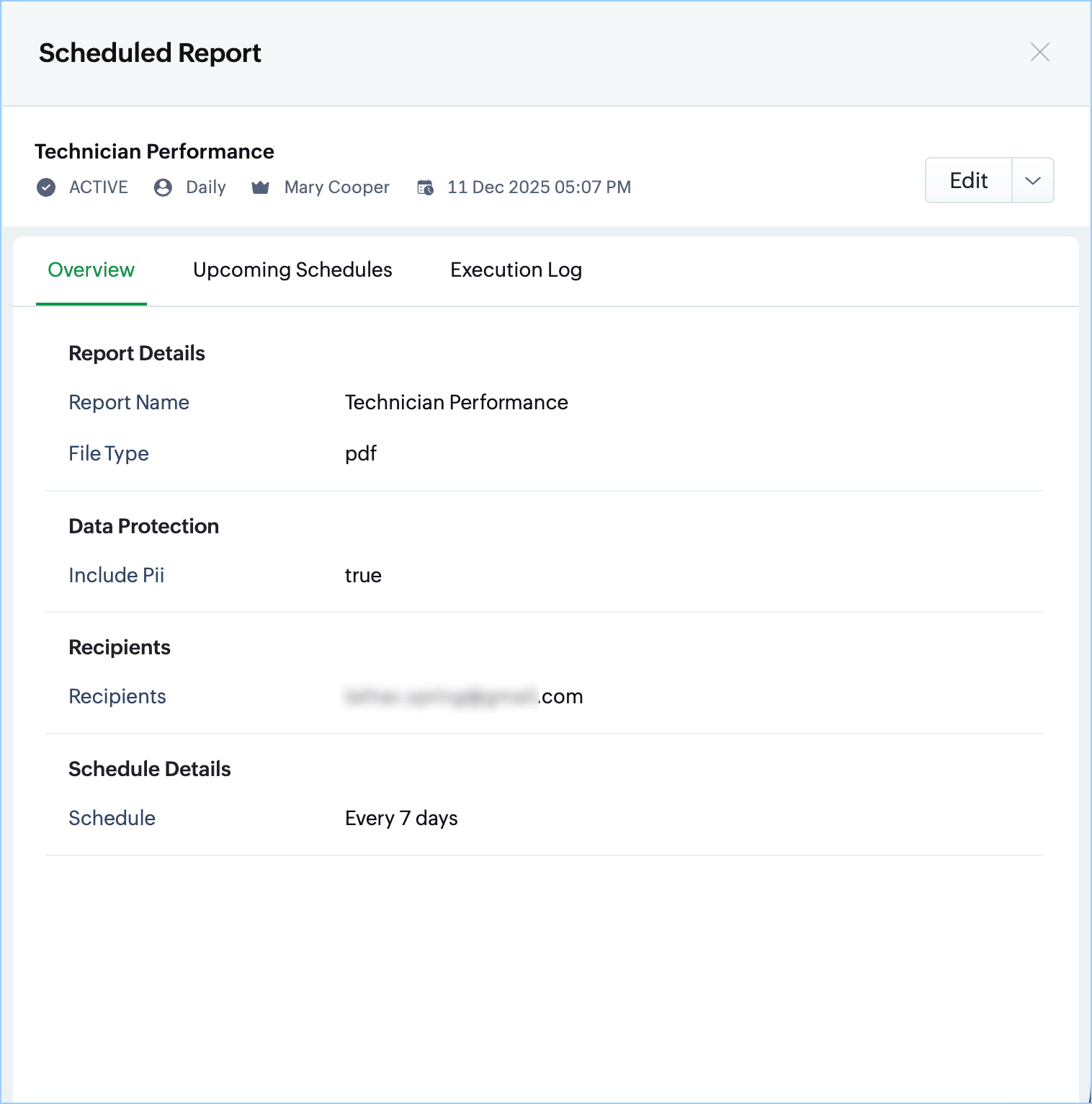The height and width of the screenshot is (1104, 1092).
Task: Expand the dropdown arrow beside Edit
Action: pyautogui.click(x=1032, y=180)
